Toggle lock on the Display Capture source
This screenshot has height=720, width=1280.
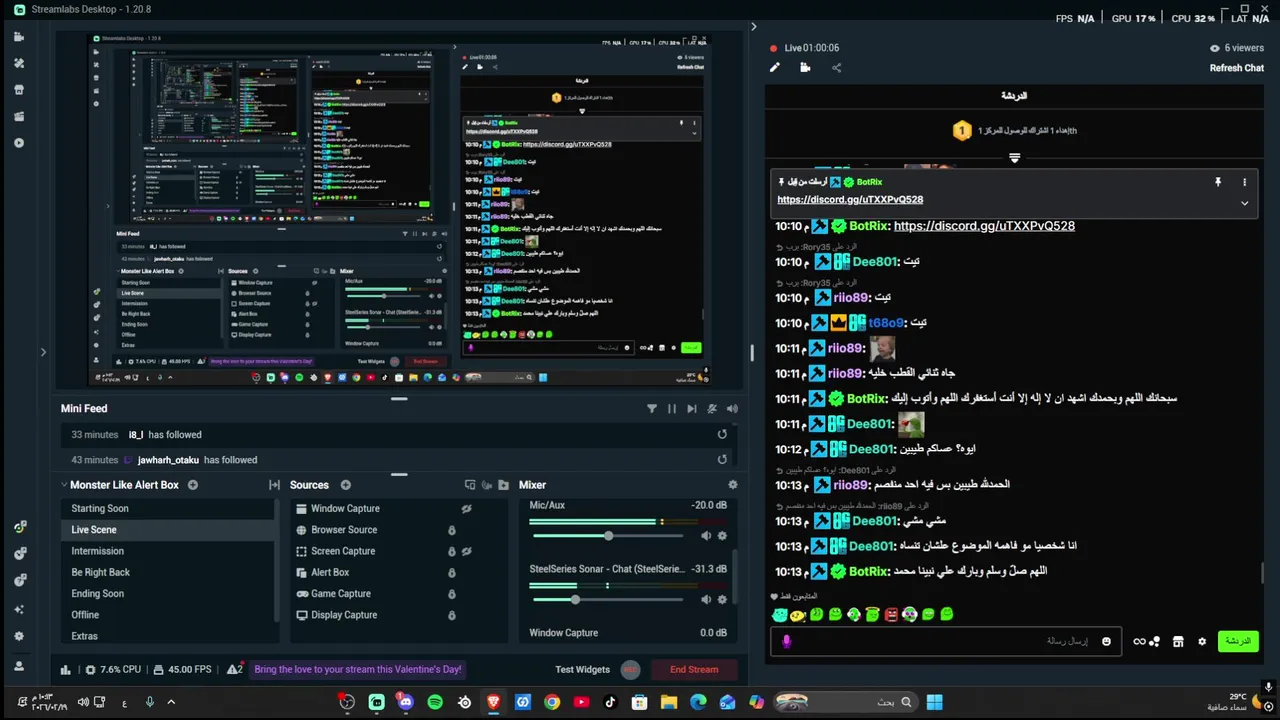coord(451,615)
